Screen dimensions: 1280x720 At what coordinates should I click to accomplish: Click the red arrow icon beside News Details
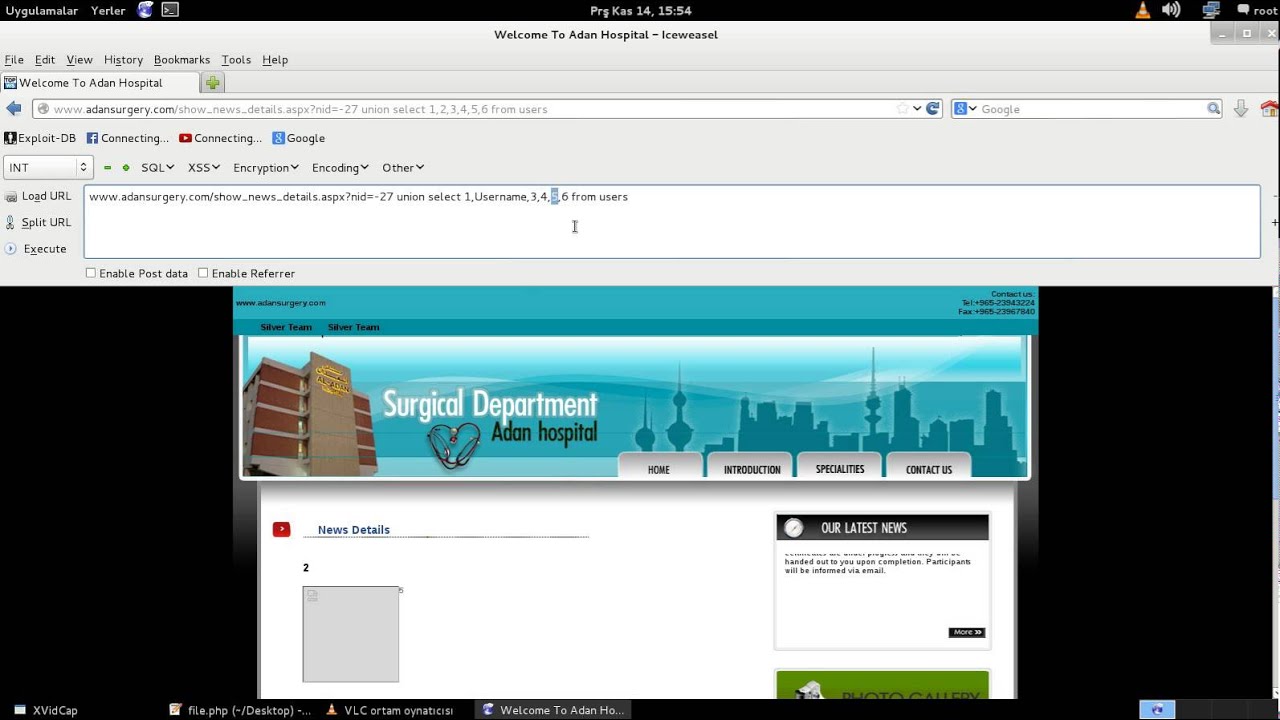tap(281, 529)
